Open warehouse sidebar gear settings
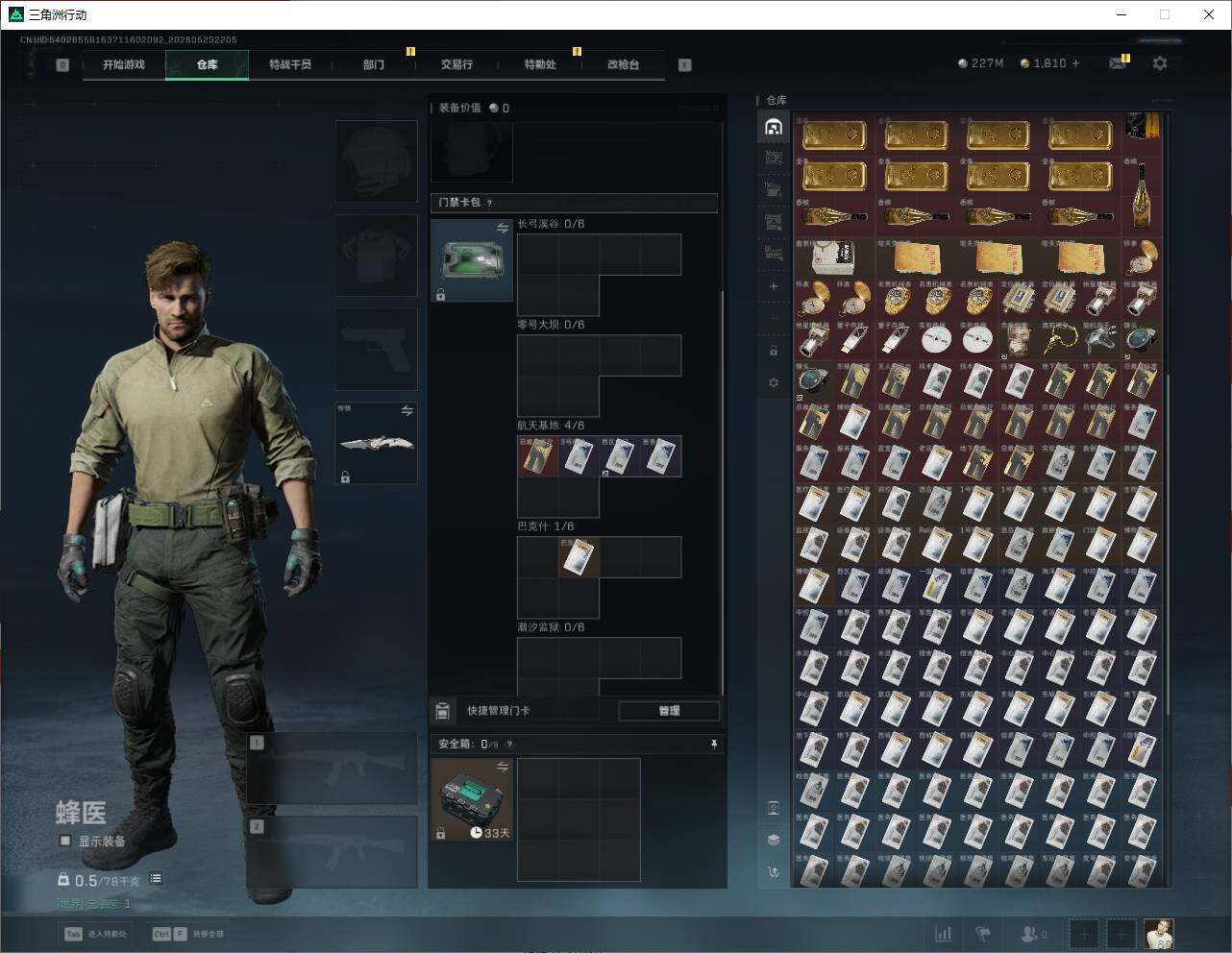 coord(774,382)
